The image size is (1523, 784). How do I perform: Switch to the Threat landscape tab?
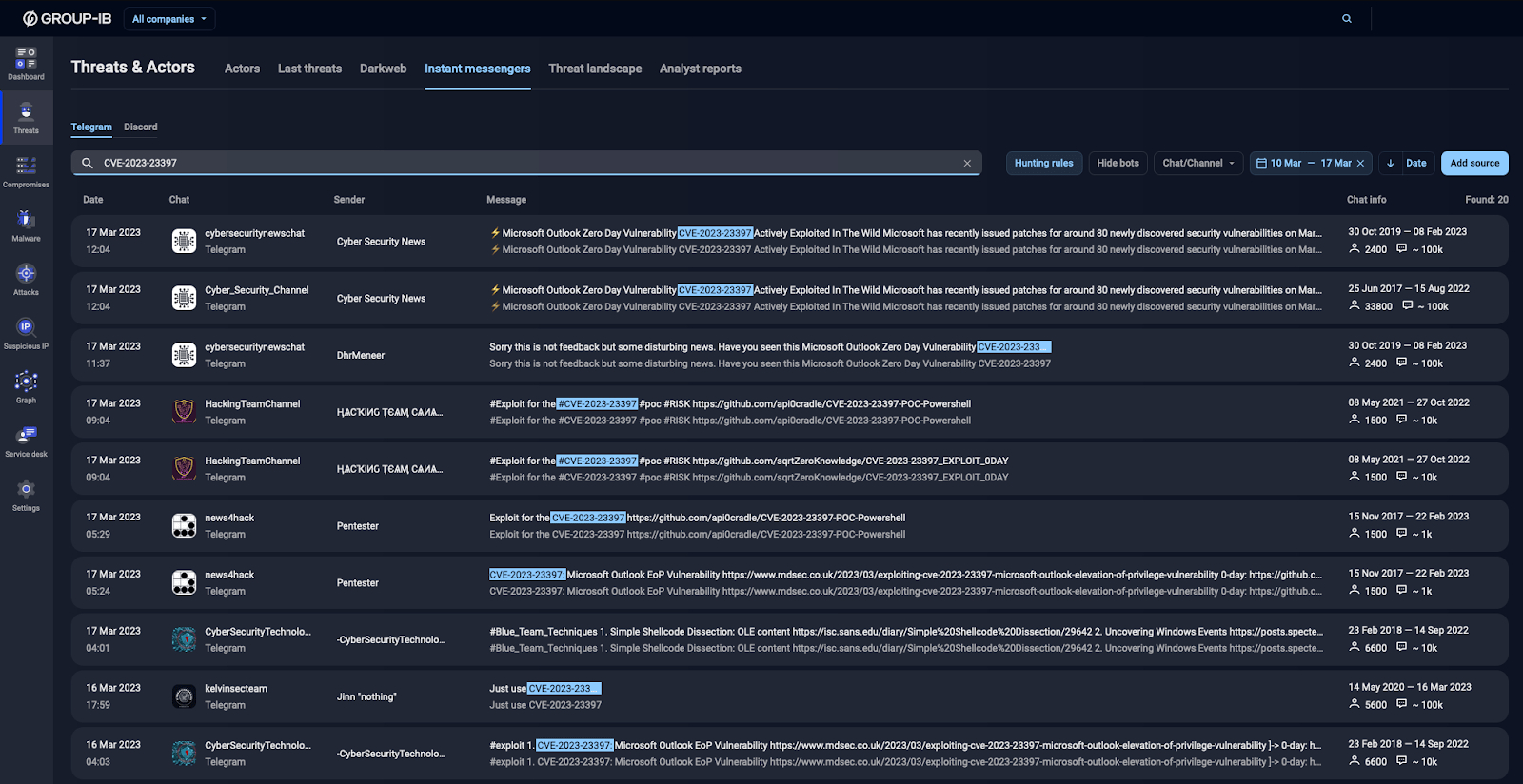click(x=595, y=69)
